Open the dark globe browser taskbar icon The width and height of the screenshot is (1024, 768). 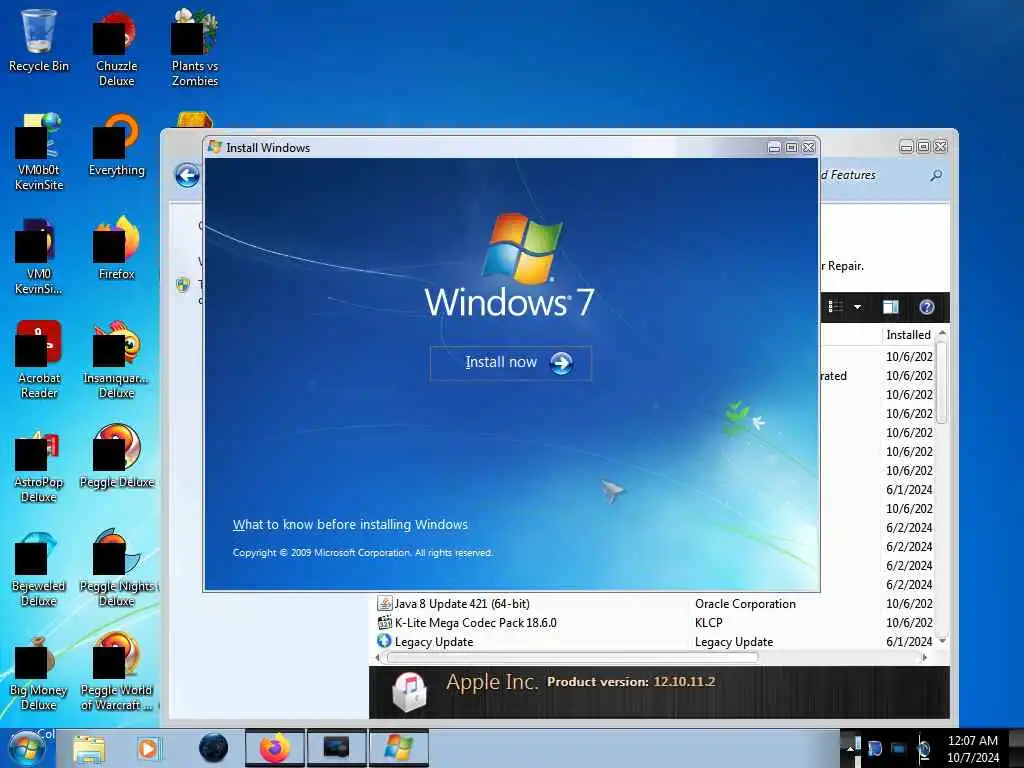(x=214, y=748)
